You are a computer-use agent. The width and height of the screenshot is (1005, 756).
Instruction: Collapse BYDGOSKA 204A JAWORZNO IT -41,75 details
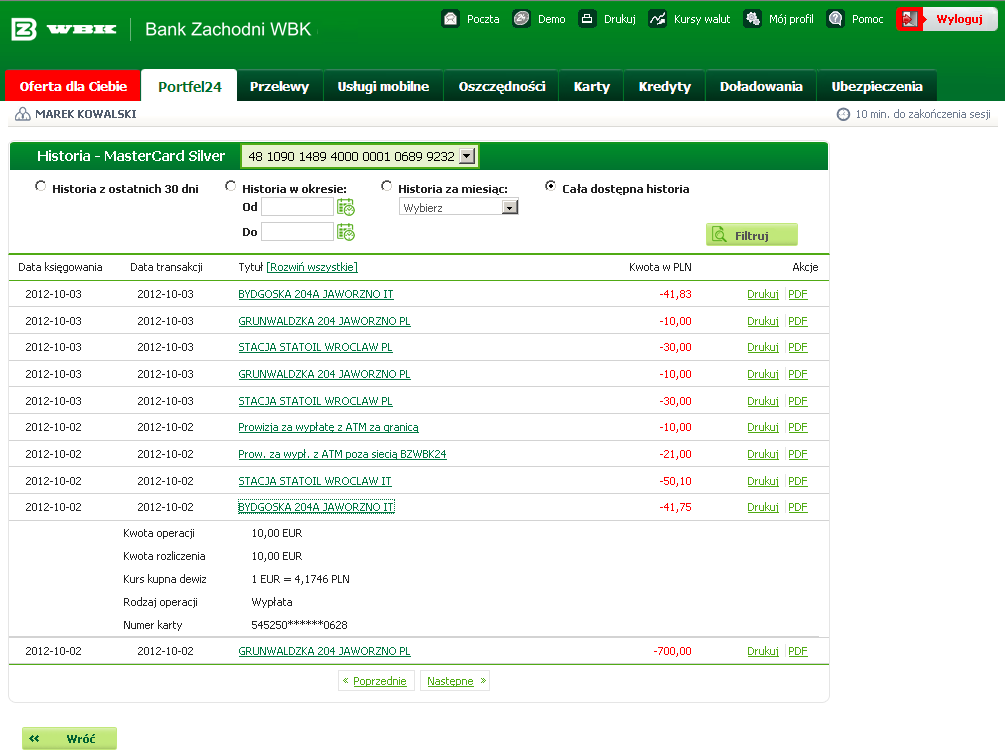[316, 507]
